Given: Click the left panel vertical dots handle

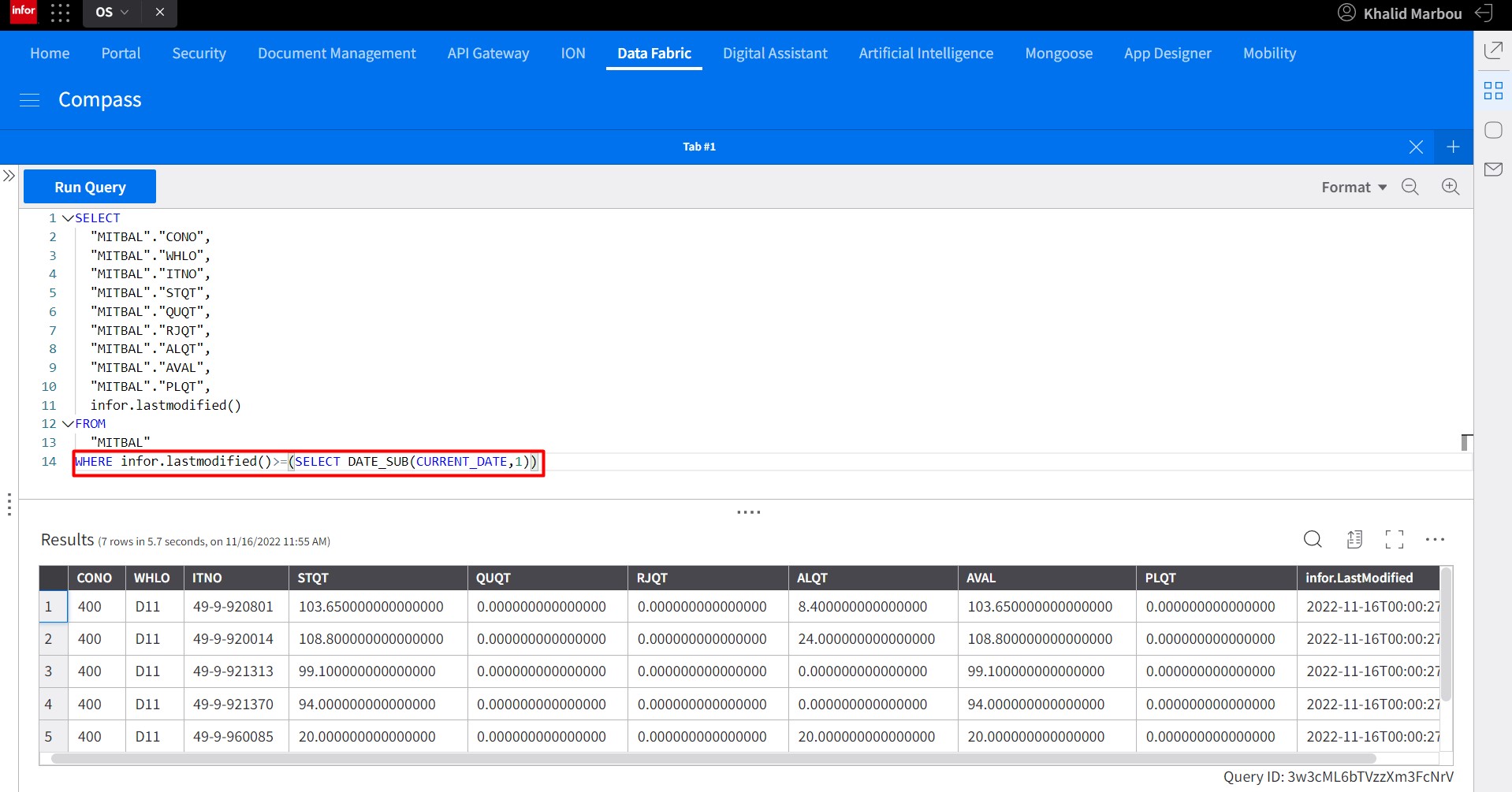Looking at the screenshot, I should point(9,504).
